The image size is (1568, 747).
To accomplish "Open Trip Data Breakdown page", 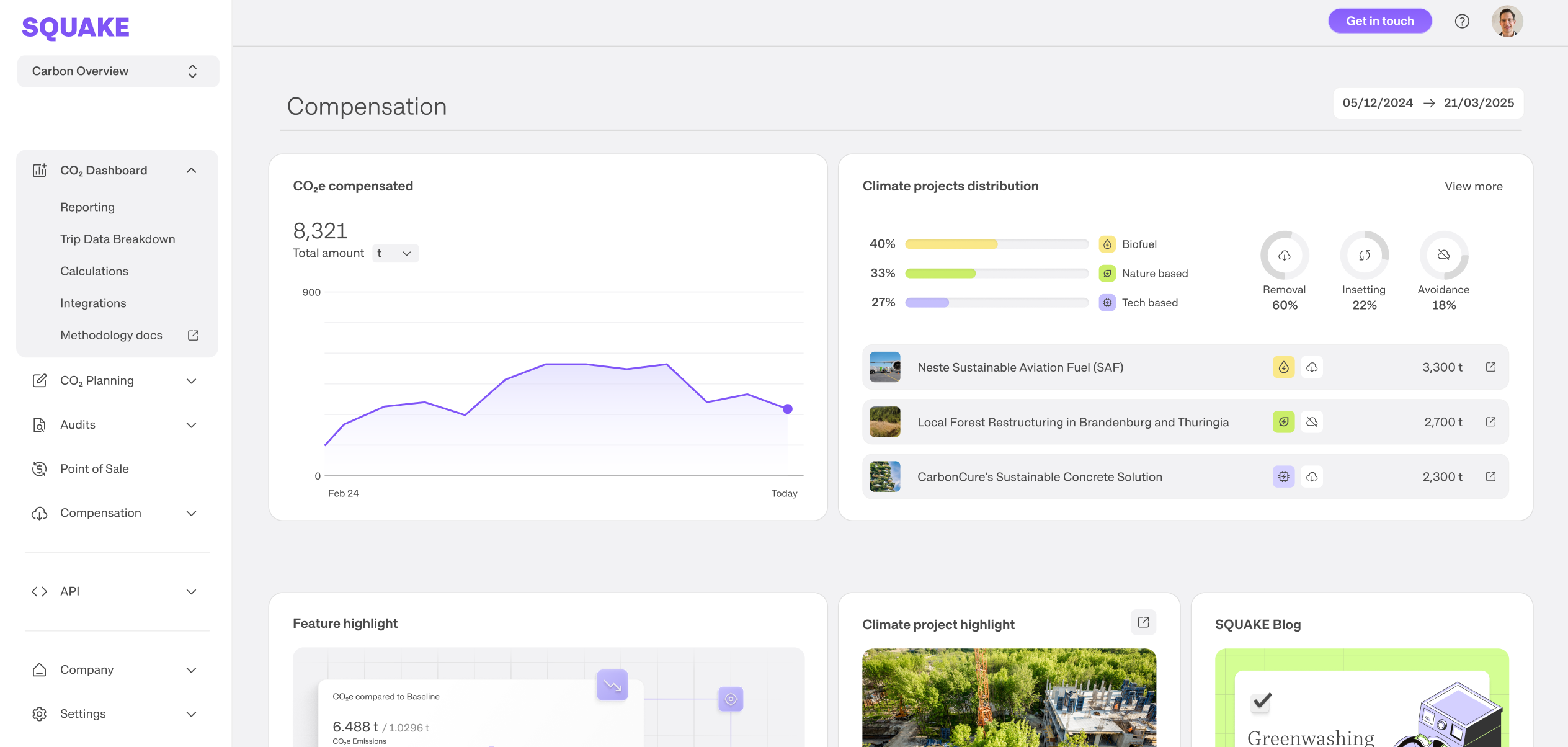I will (117, 239).
